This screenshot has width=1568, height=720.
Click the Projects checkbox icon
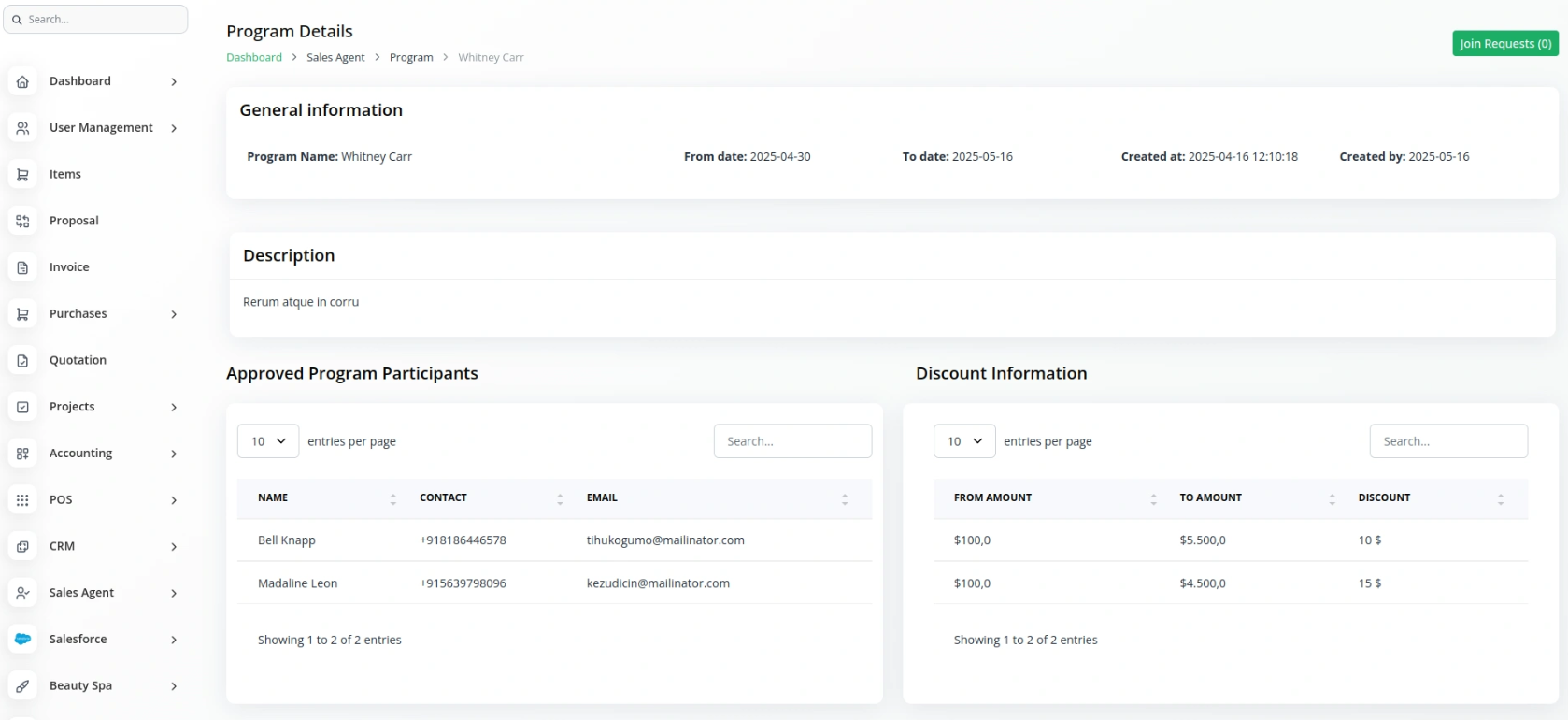[22, 407]
